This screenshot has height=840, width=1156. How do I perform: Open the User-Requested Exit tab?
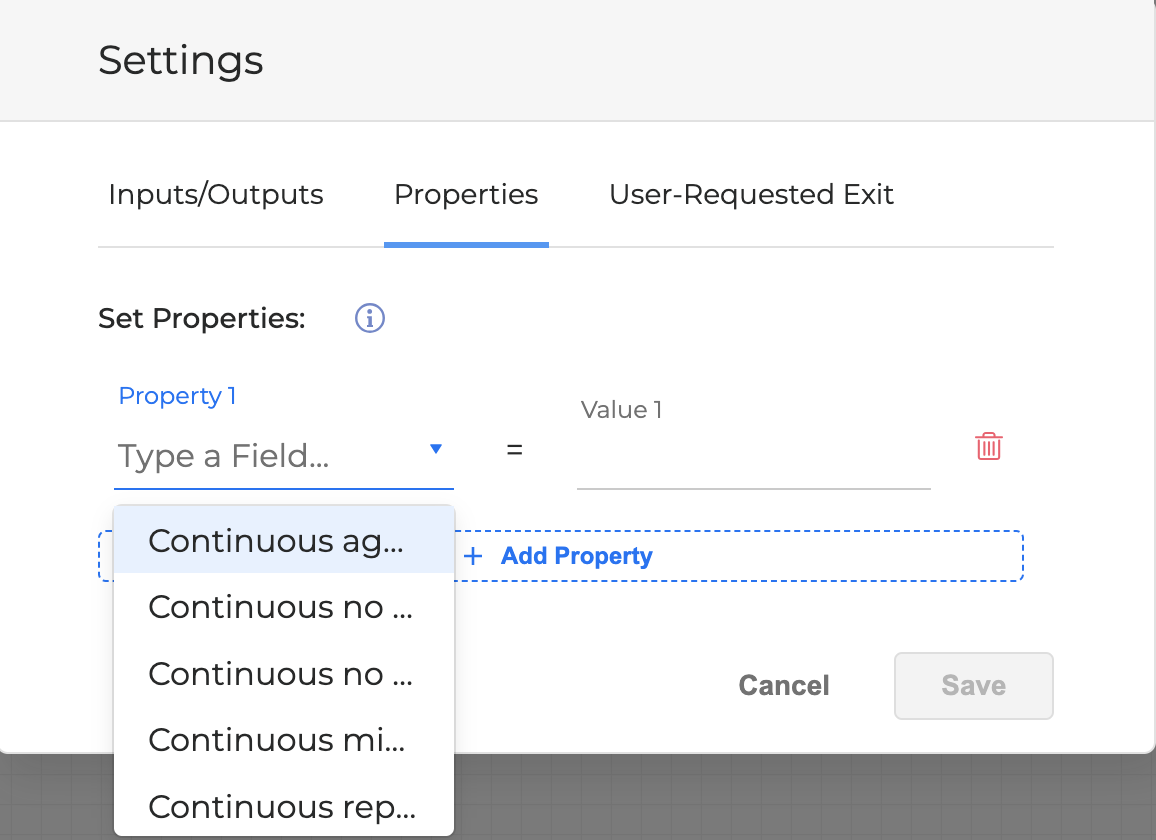(751, 194)
